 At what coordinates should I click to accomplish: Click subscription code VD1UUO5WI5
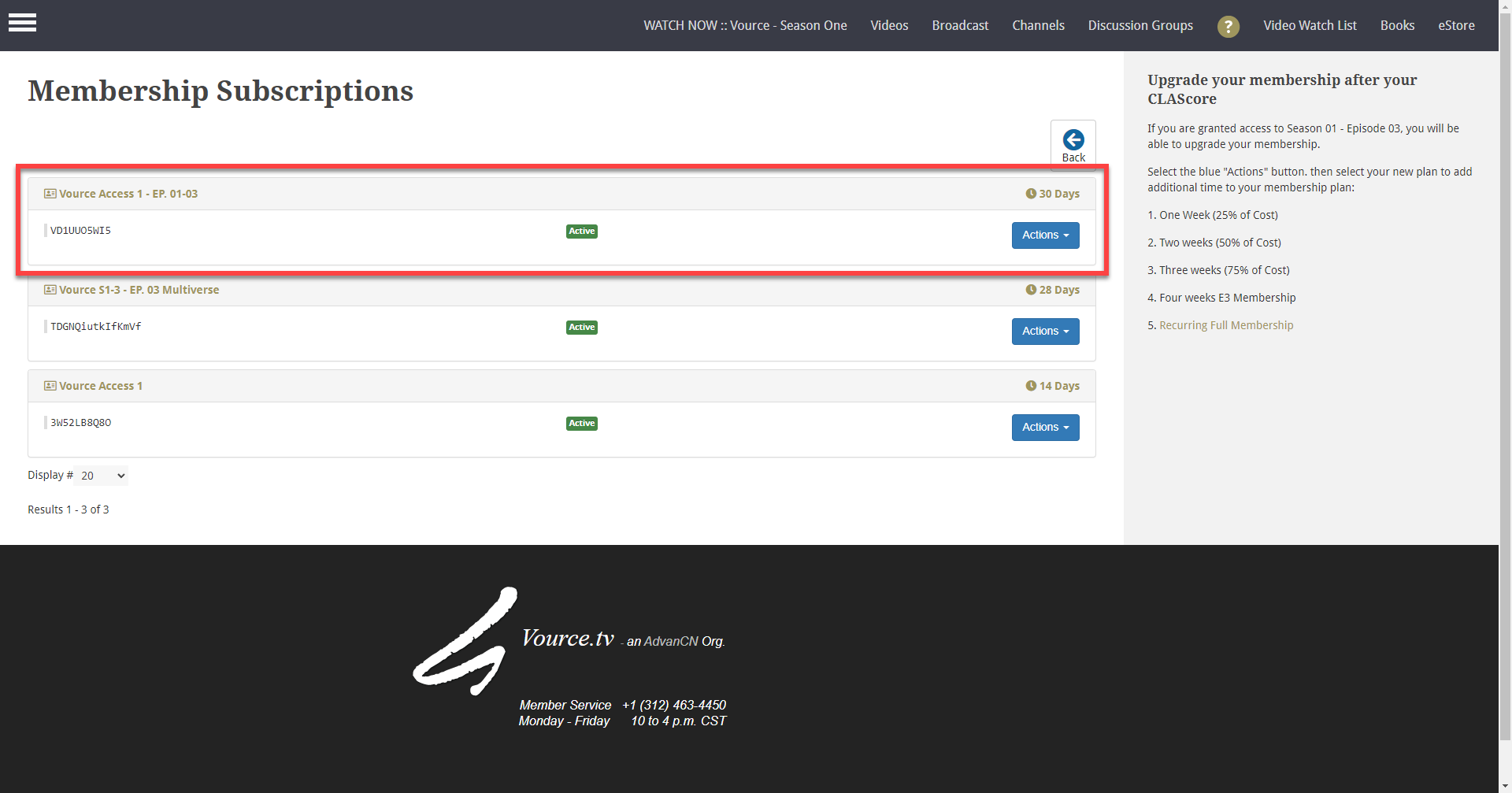(80, 231)
